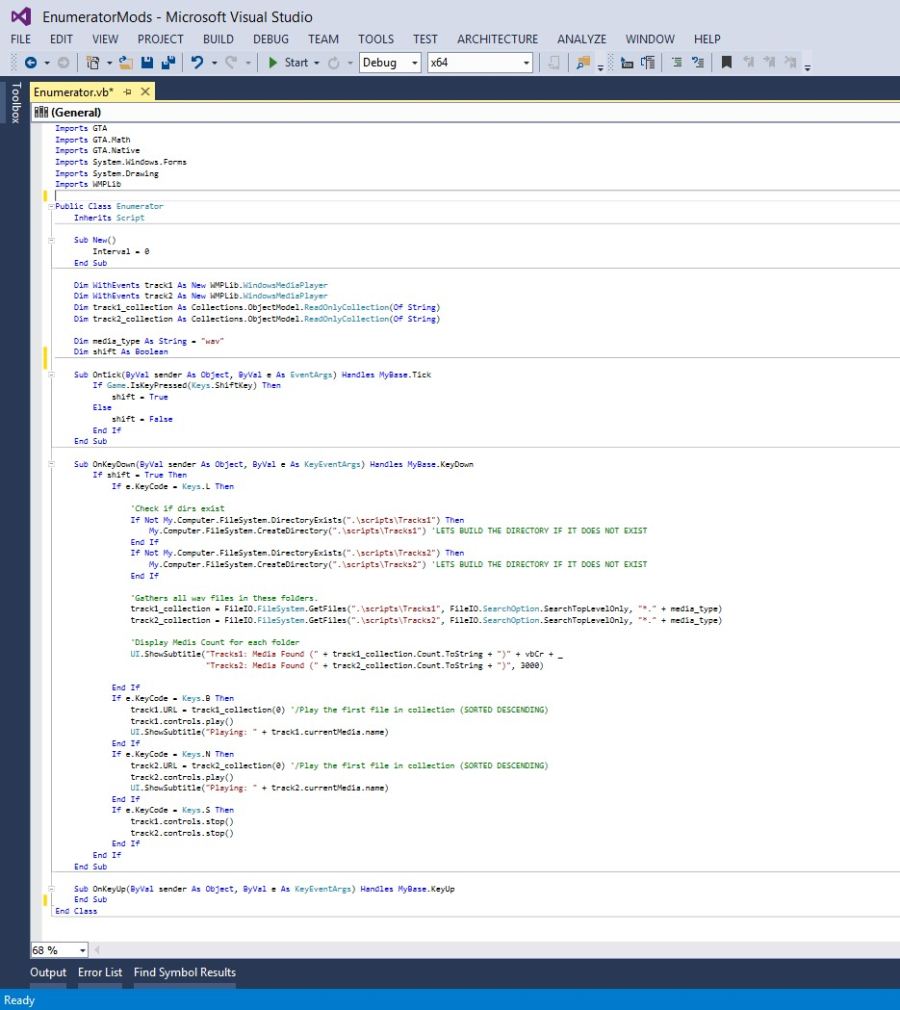Open the ARCHITECTURE menu
The width and height of the screenshot is (900, 1010).
coord(497,39)
